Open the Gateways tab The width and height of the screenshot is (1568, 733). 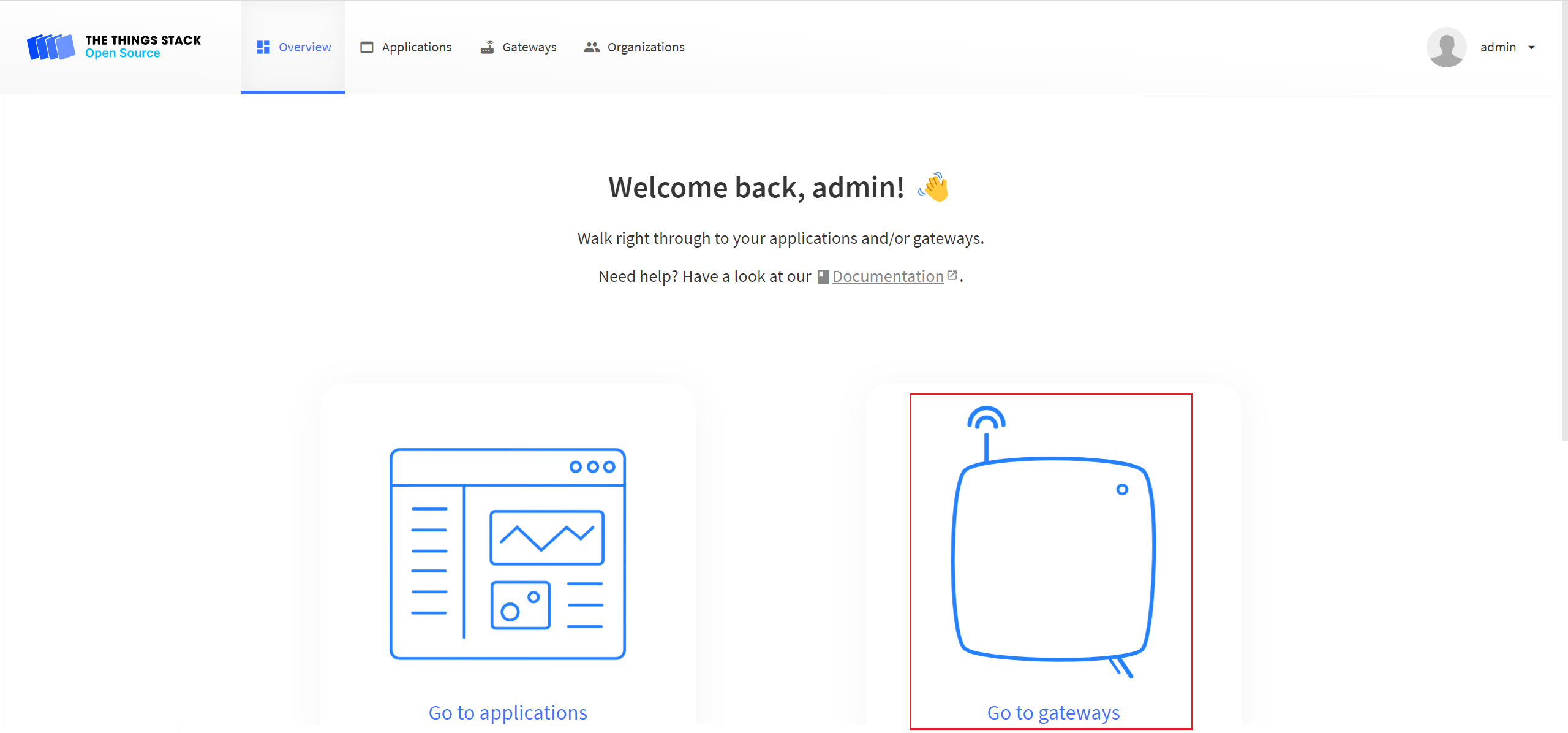(529, 47)
